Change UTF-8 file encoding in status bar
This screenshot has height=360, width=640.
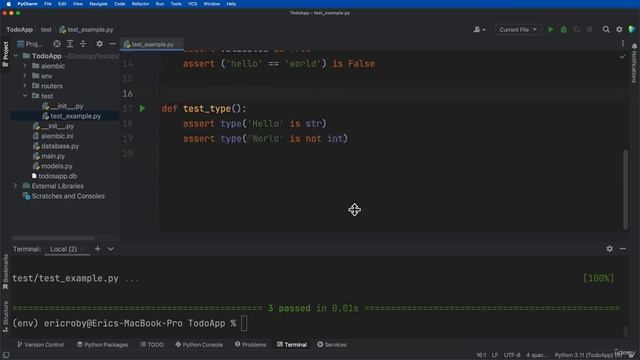(x=512, y=355)
